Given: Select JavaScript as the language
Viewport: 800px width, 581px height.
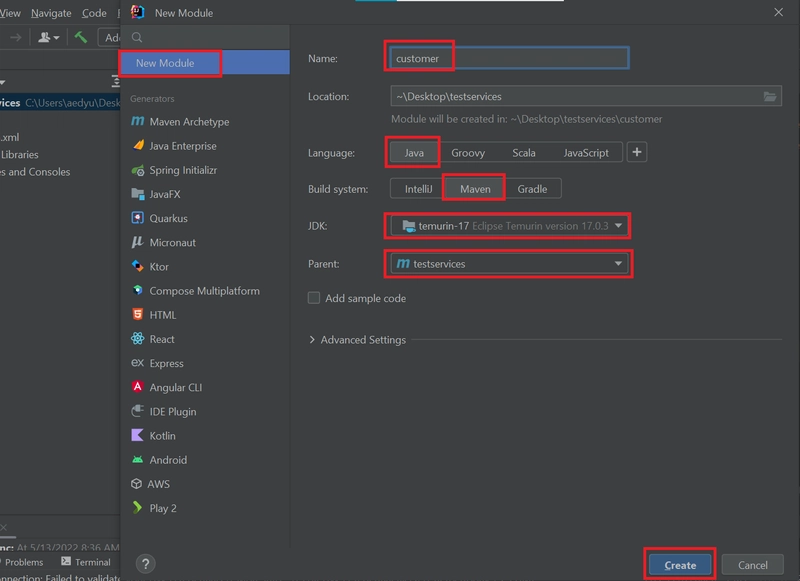Looking at the screenshot, I should [586, 153].
